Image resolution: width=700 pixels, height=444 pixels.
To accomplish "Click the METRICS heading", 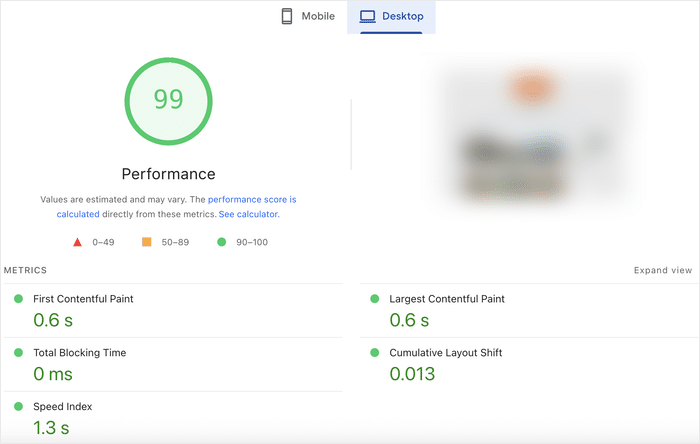I will 25,270.
